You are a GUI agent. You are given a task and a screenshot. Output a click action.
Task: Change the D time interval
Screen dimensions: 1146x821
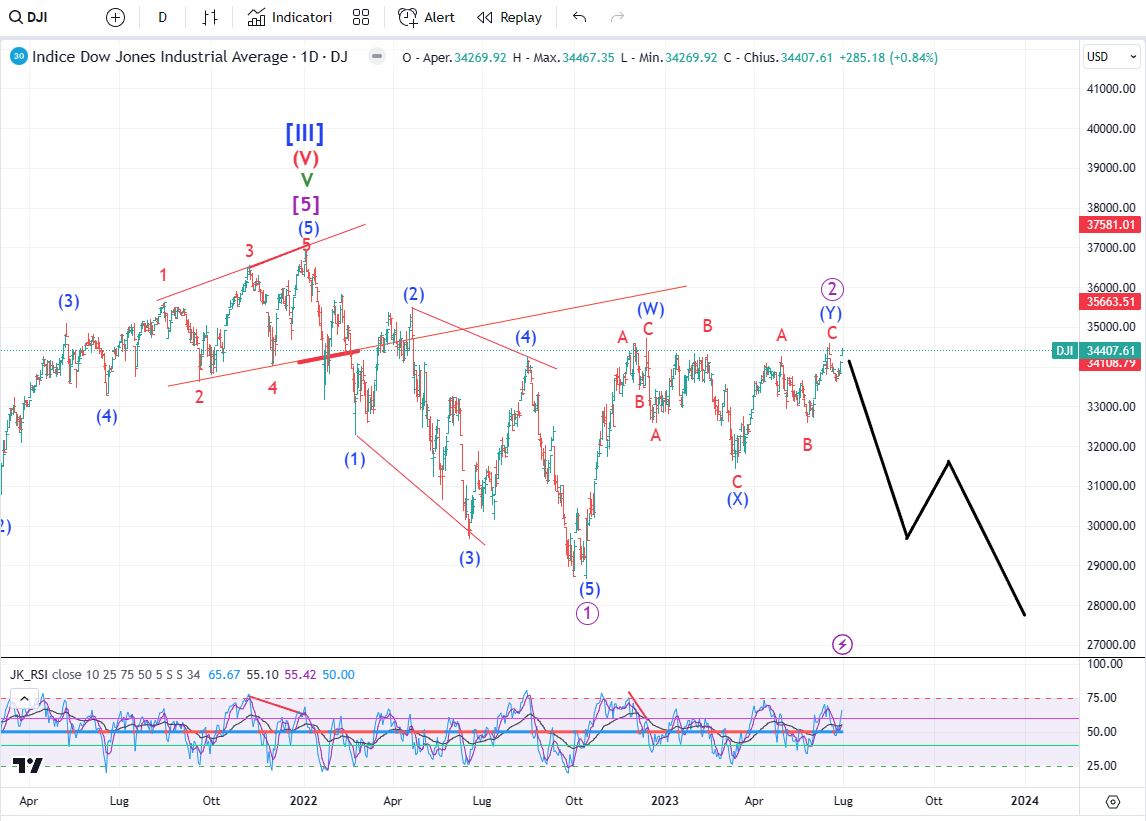click(162, 17)
